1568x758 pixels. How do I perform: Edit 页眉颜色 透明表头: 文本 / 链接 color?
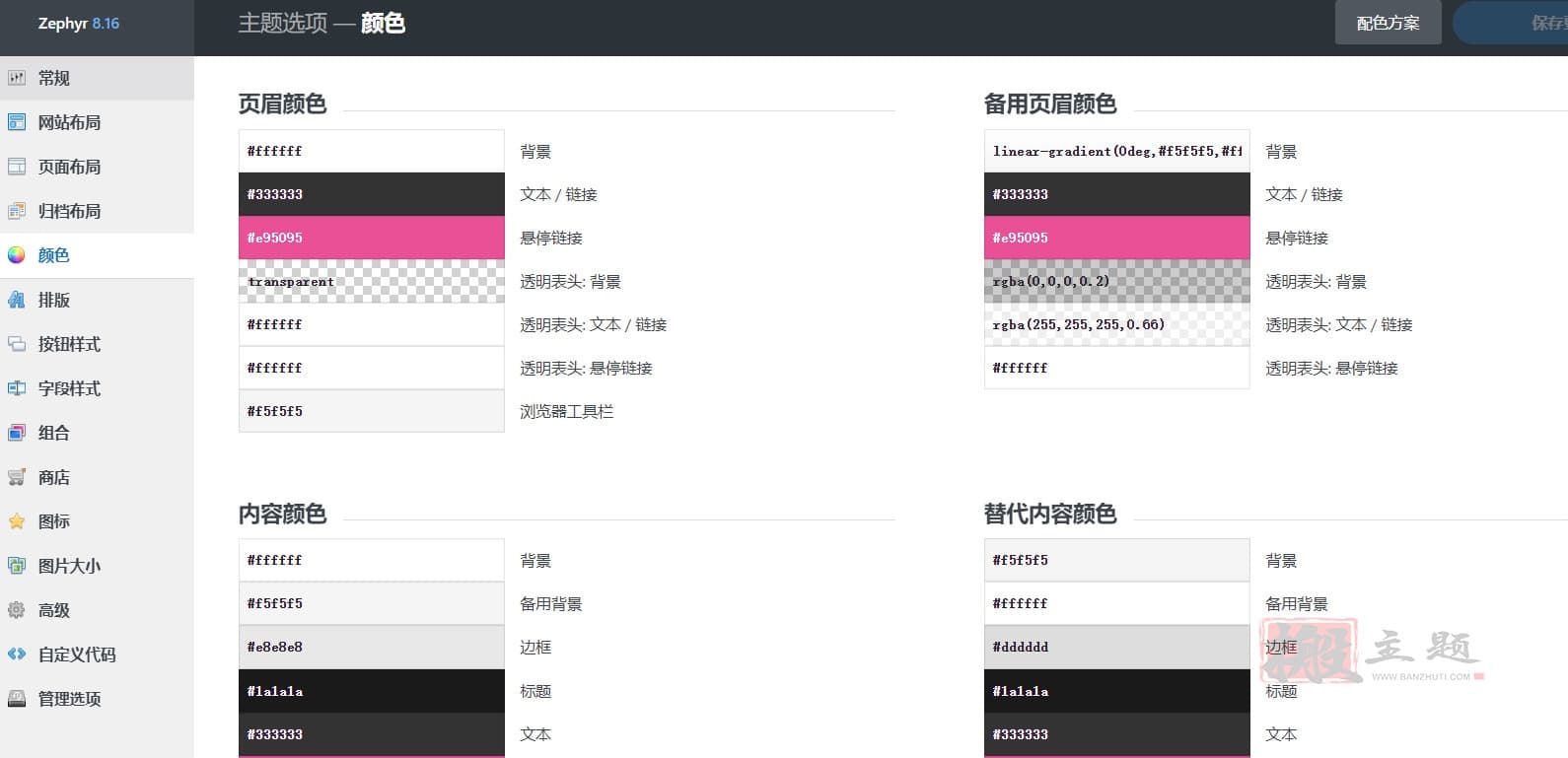372,324
